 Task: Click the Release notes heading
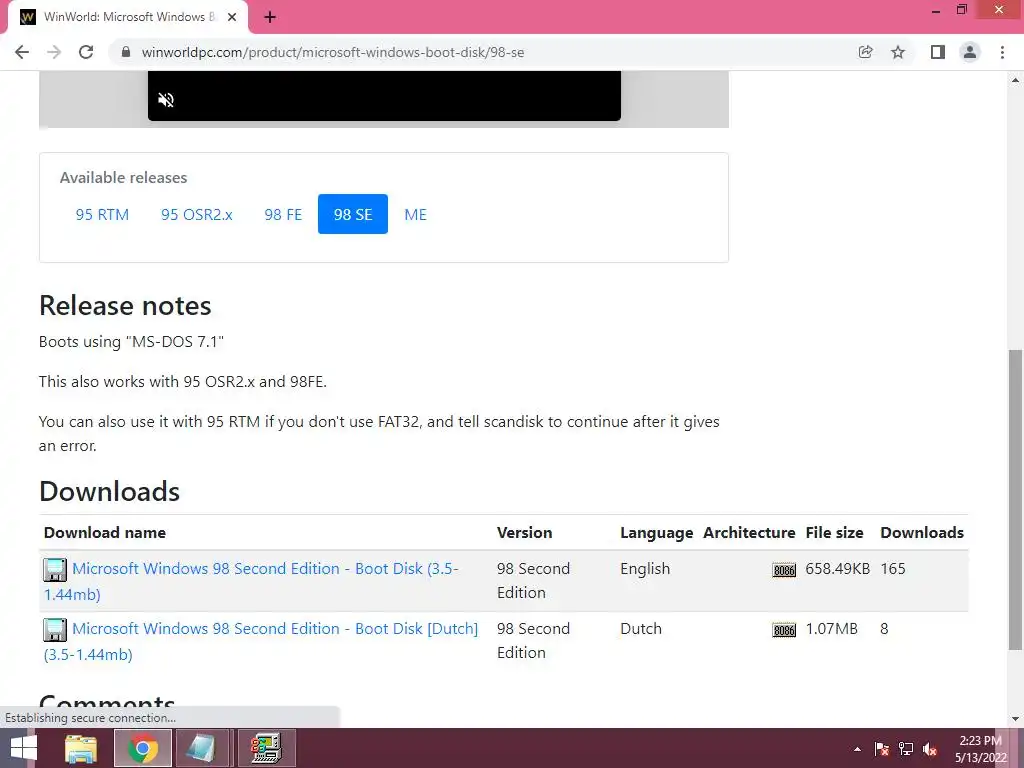click(125, 306)
